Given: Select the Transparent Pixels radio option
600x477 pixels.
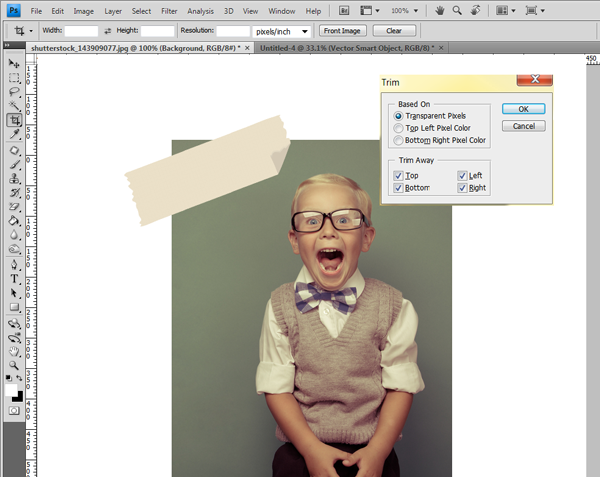Looking at the screenshot, I should 398,116.
